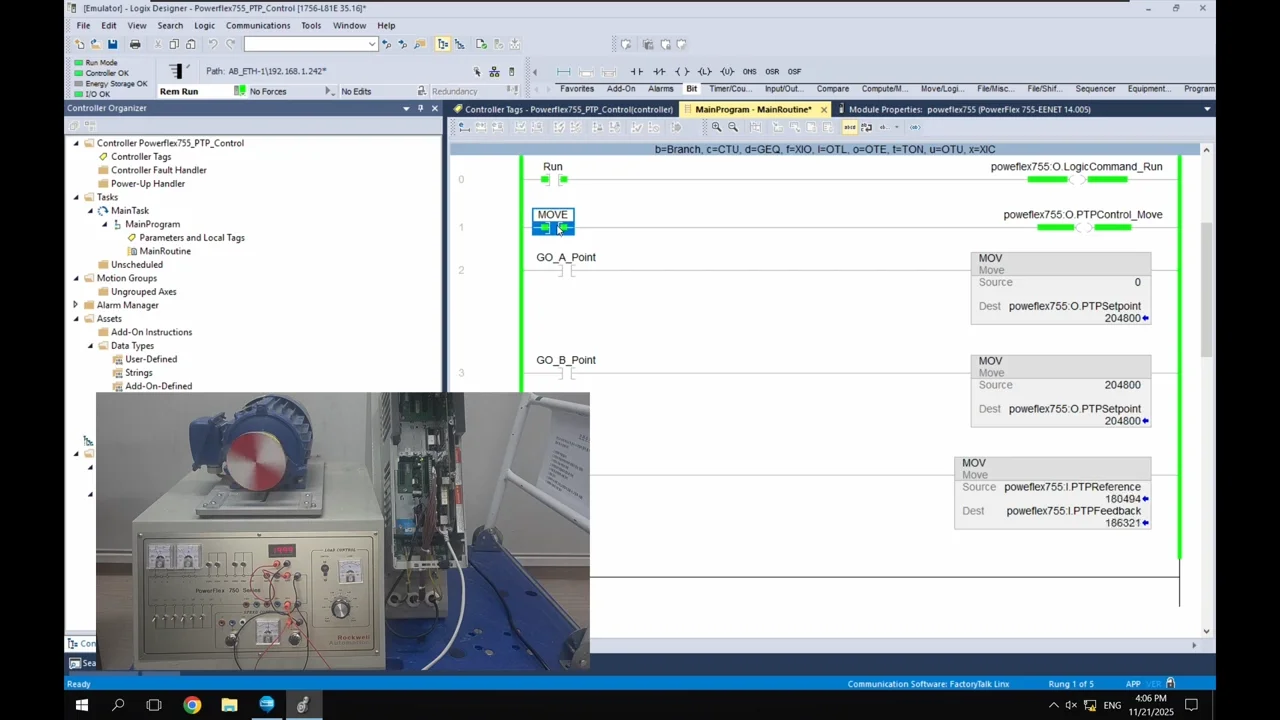Click the Print icon in the toolbar
1280x720 pixels.
click(135, 44)
